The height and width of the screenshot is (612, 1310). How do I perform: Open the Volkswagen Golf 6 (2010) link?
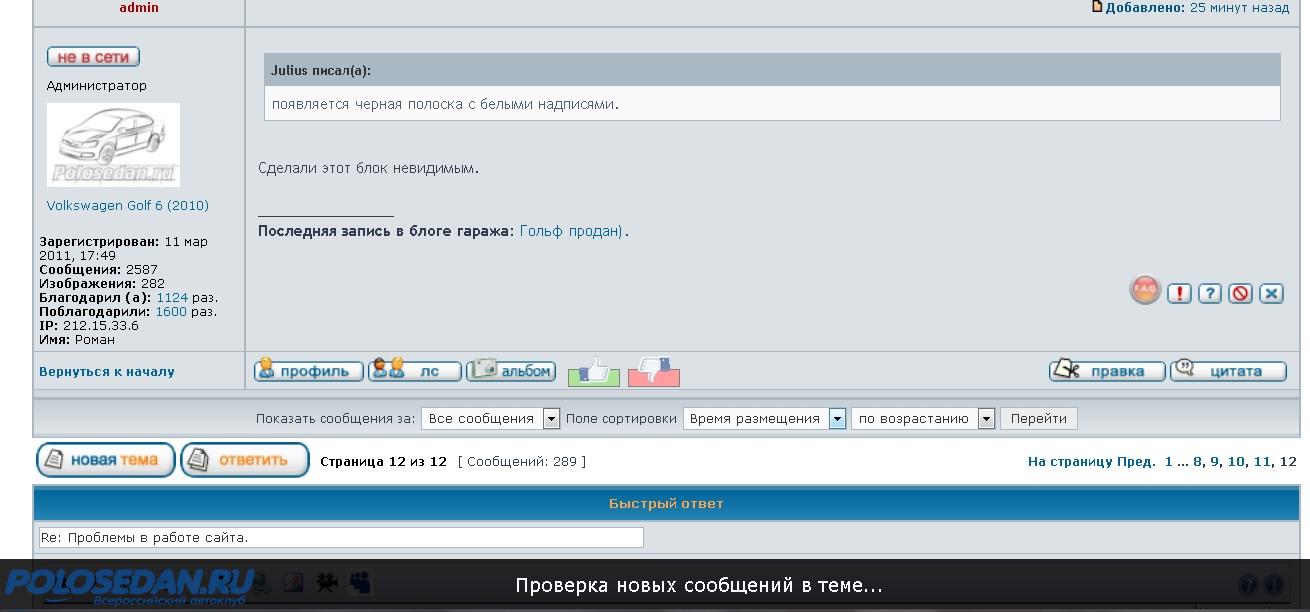click(x=128, y=206)
